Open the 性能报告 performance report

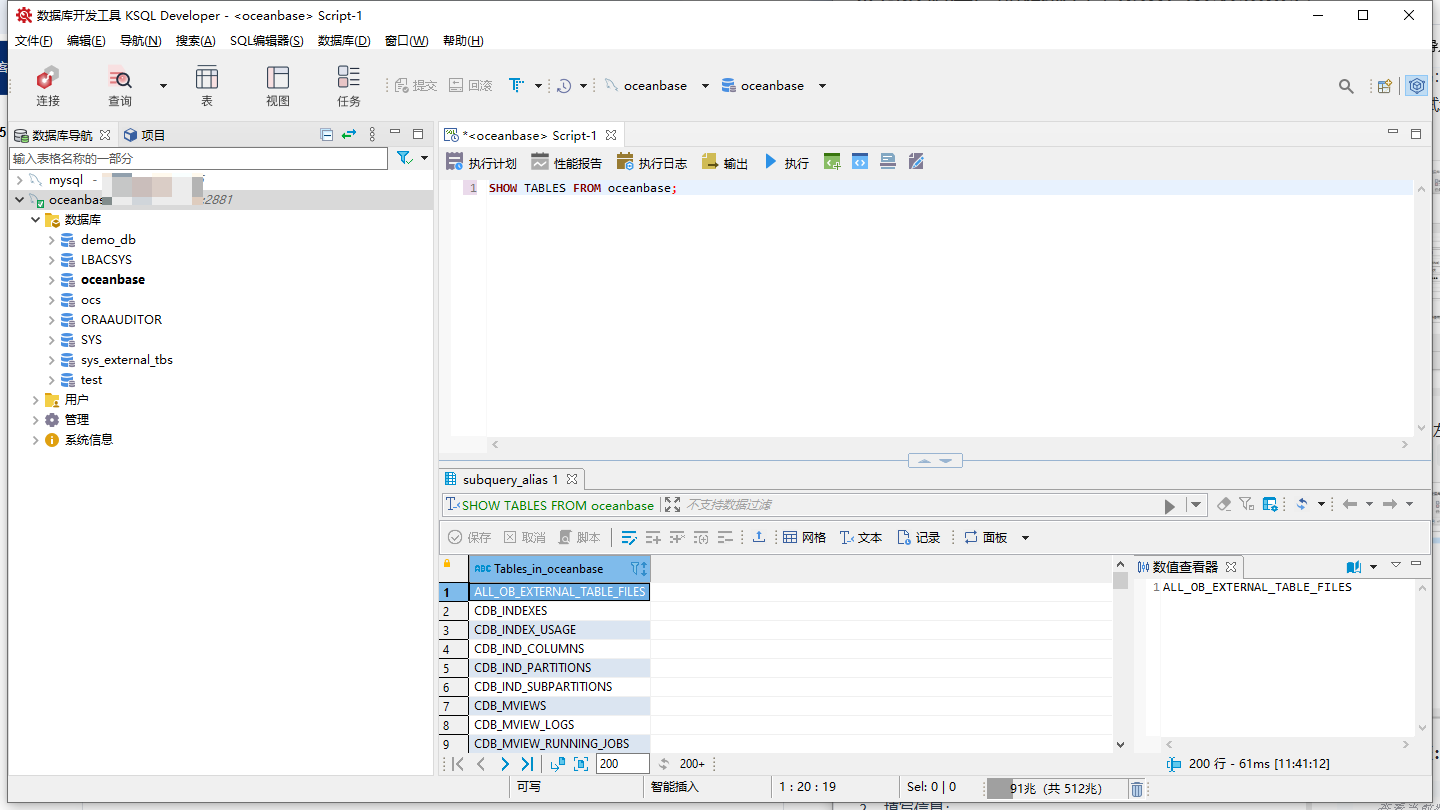coord(567,162)
